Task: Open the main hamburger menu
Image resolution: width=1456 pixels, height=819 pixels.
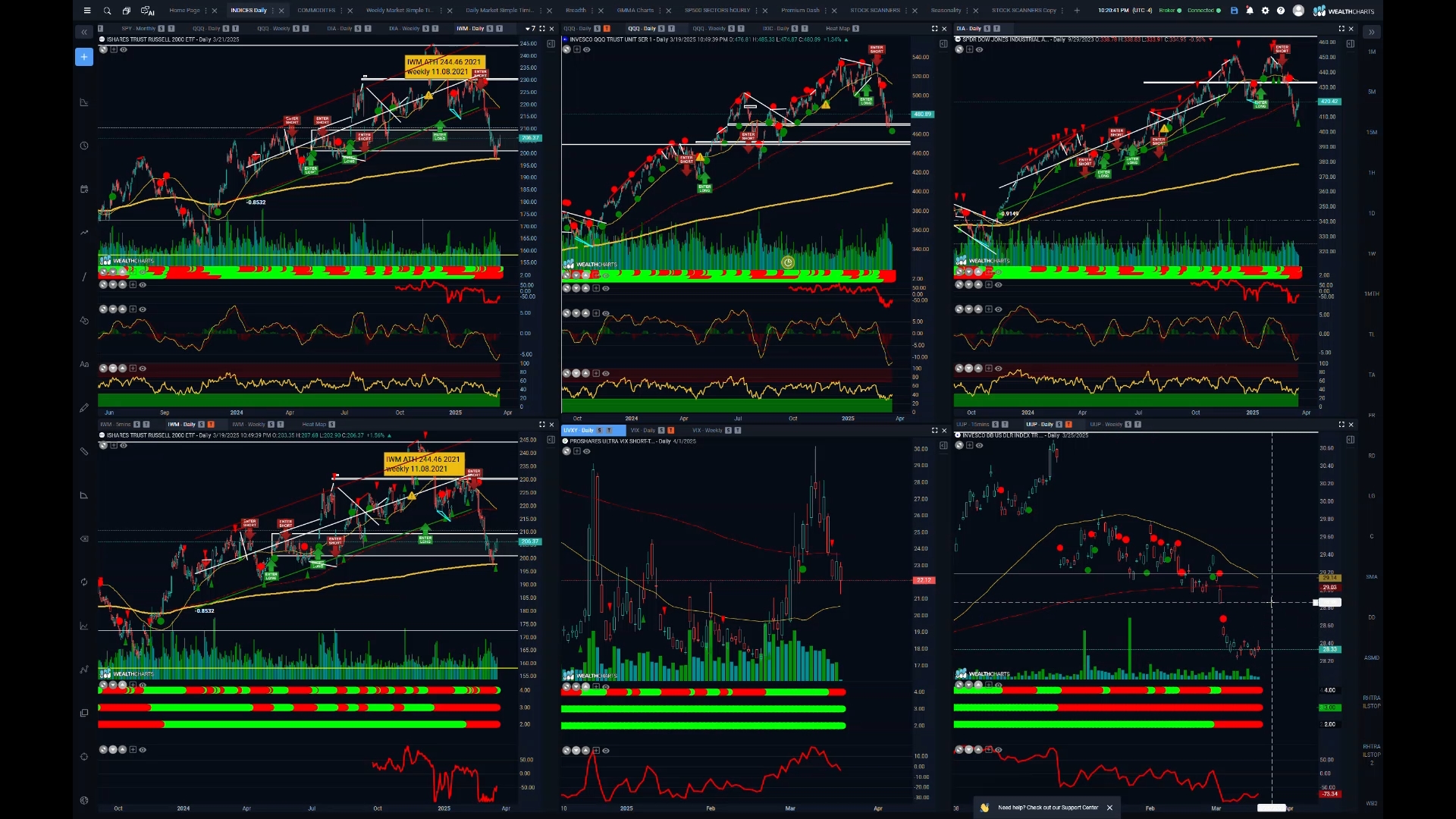Action: [87, 11]
